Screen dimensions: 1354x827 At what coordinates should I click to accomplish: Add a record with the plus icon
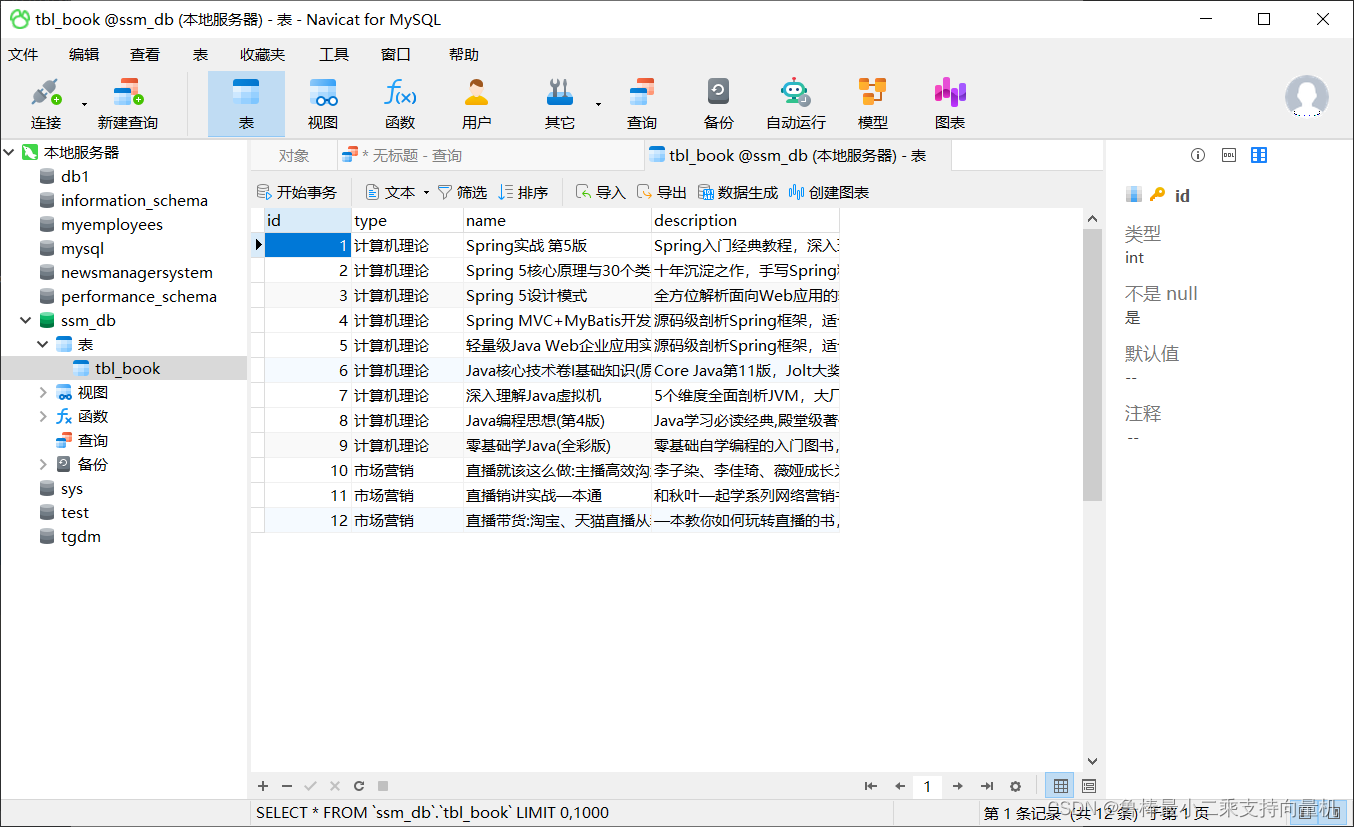(x=263, y=786)
